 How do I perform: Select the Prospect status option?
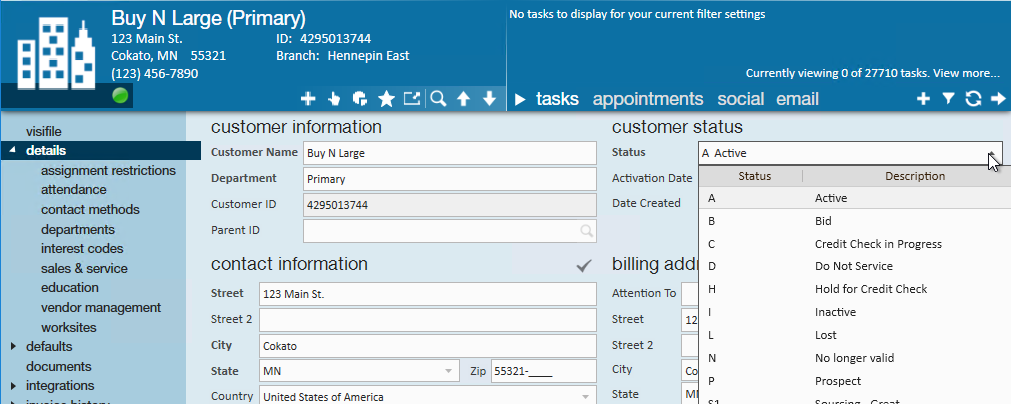coord(855,381)
